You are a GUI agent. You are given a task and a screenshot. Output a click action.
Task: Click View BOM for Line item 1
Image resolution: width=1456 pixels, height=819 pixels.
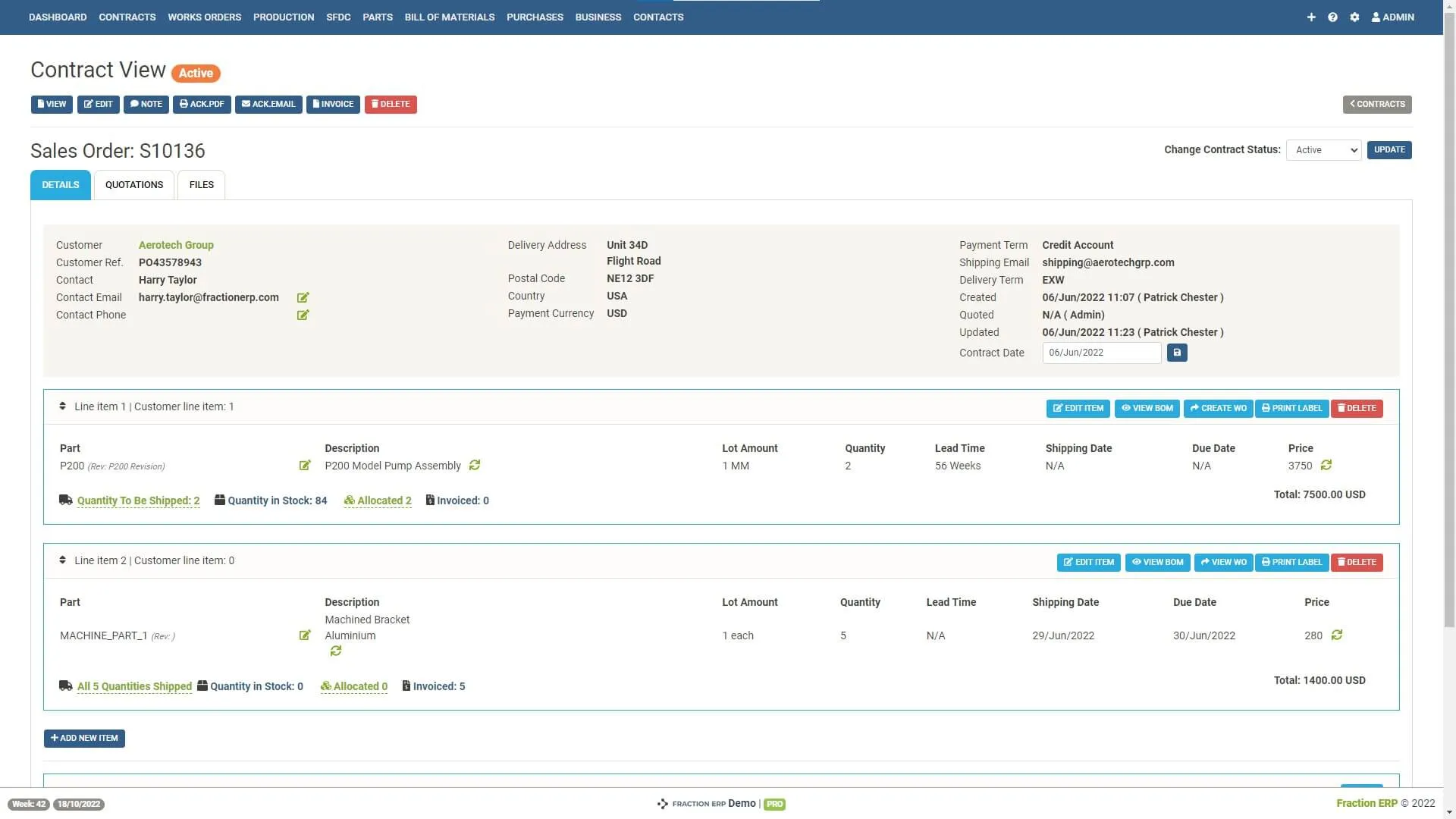(x=1147, y=409)
